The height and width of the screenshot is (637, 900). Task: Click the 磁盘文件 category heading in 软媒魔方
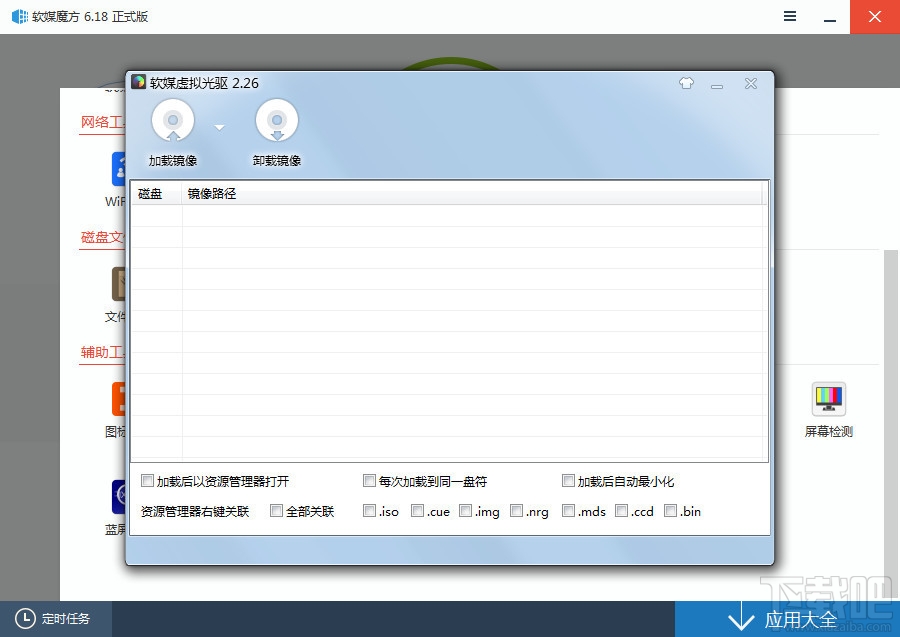coord(102,237)
